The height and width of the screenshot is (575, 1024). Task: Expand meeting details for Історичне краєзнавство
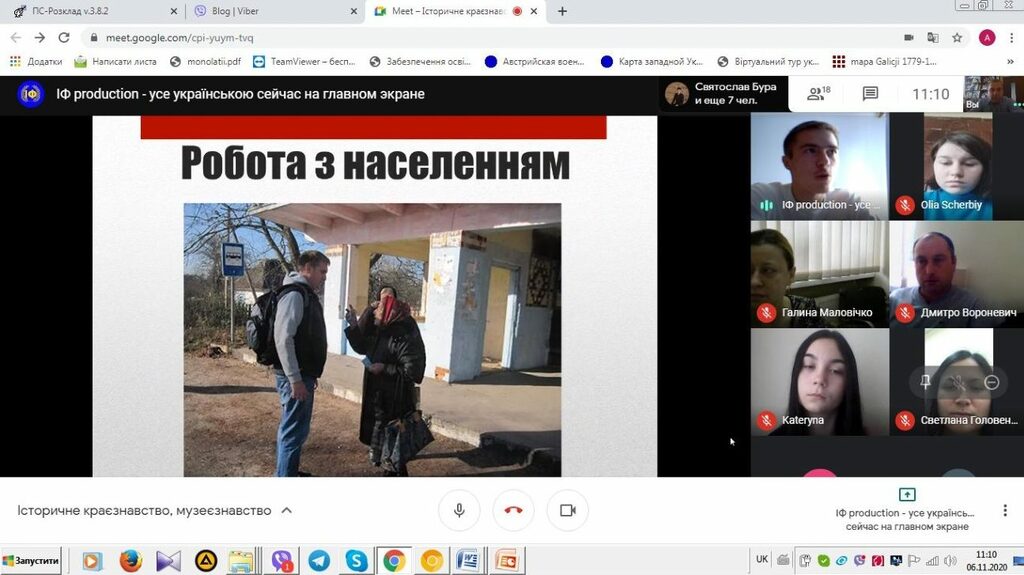286,510
